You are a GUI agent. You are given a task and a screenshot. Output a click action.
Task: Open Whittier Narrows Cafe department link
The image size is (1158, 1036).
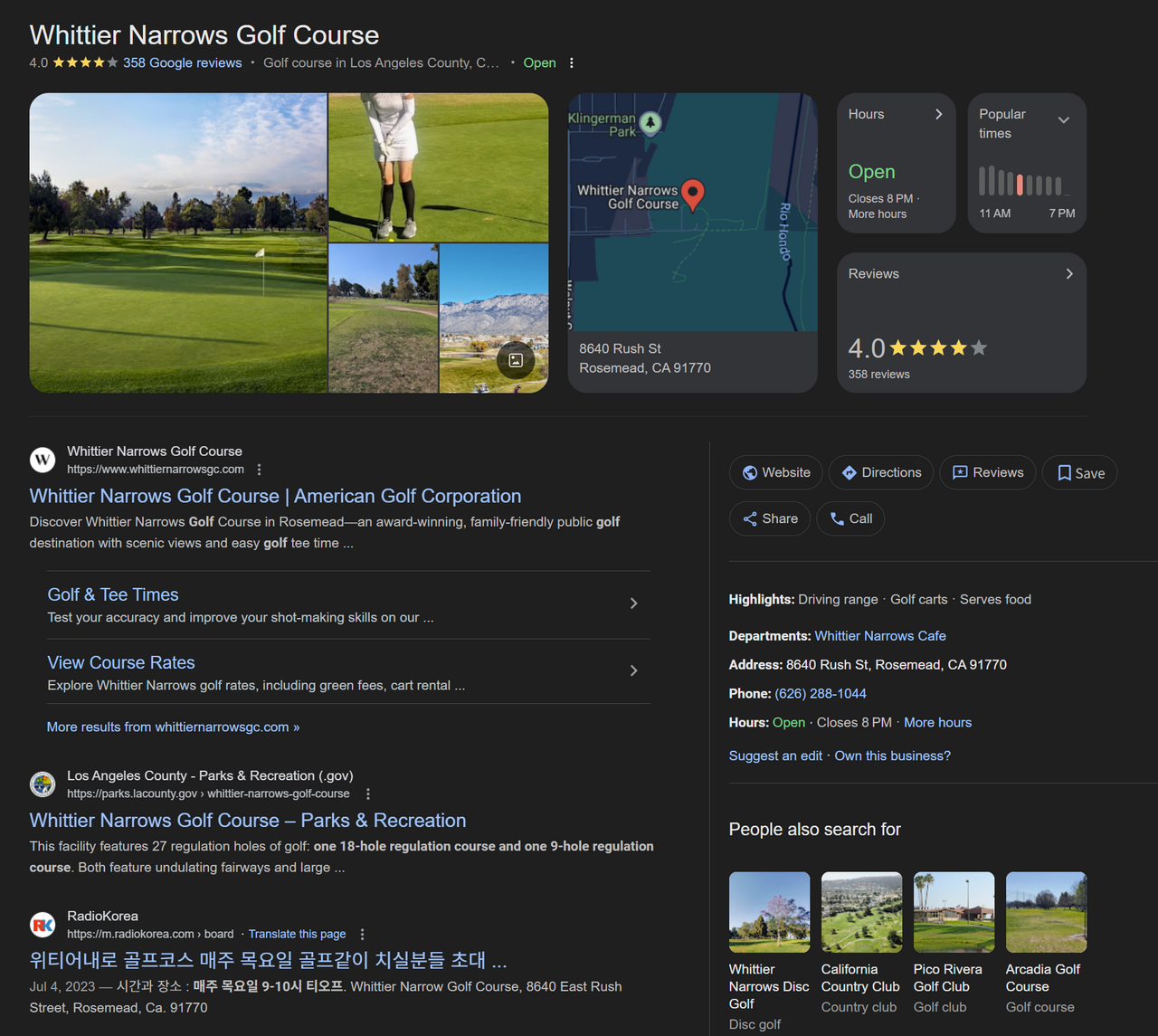(x=880, y=636)
